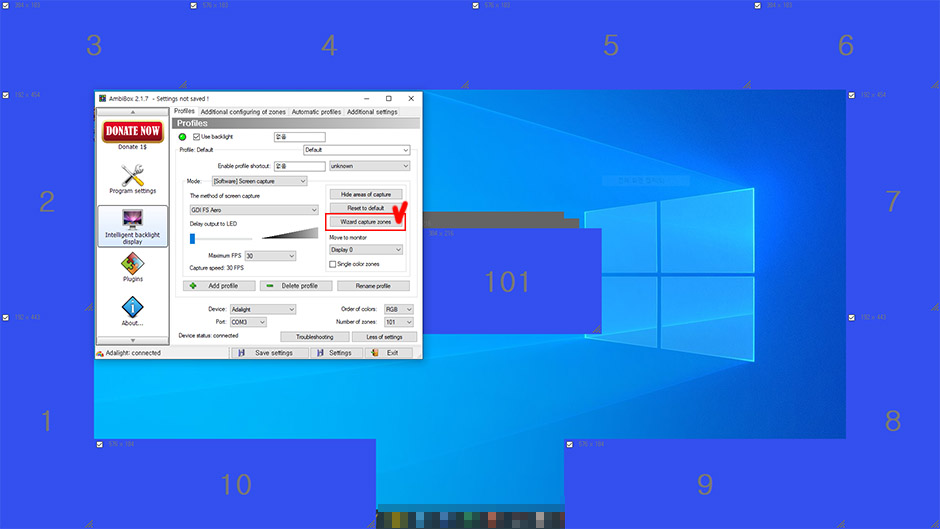
Task: Click the Reset to default button
Action: [x=366, y=208]
